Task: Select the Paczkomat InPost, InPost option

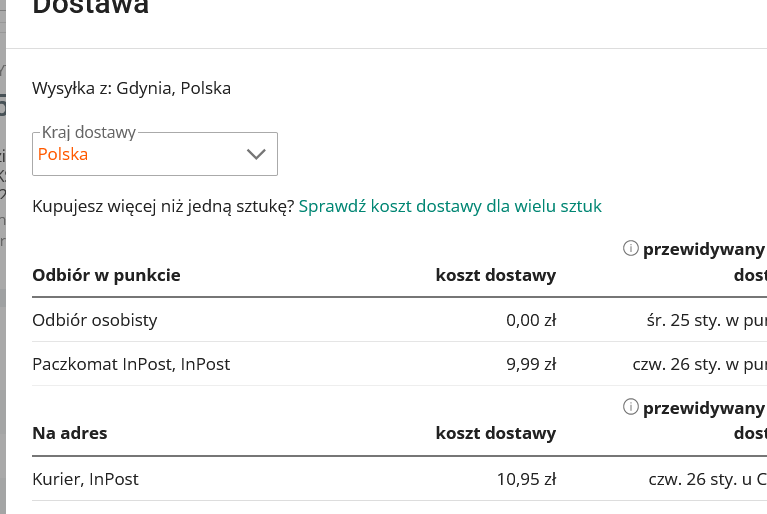Action: (131, 364)
